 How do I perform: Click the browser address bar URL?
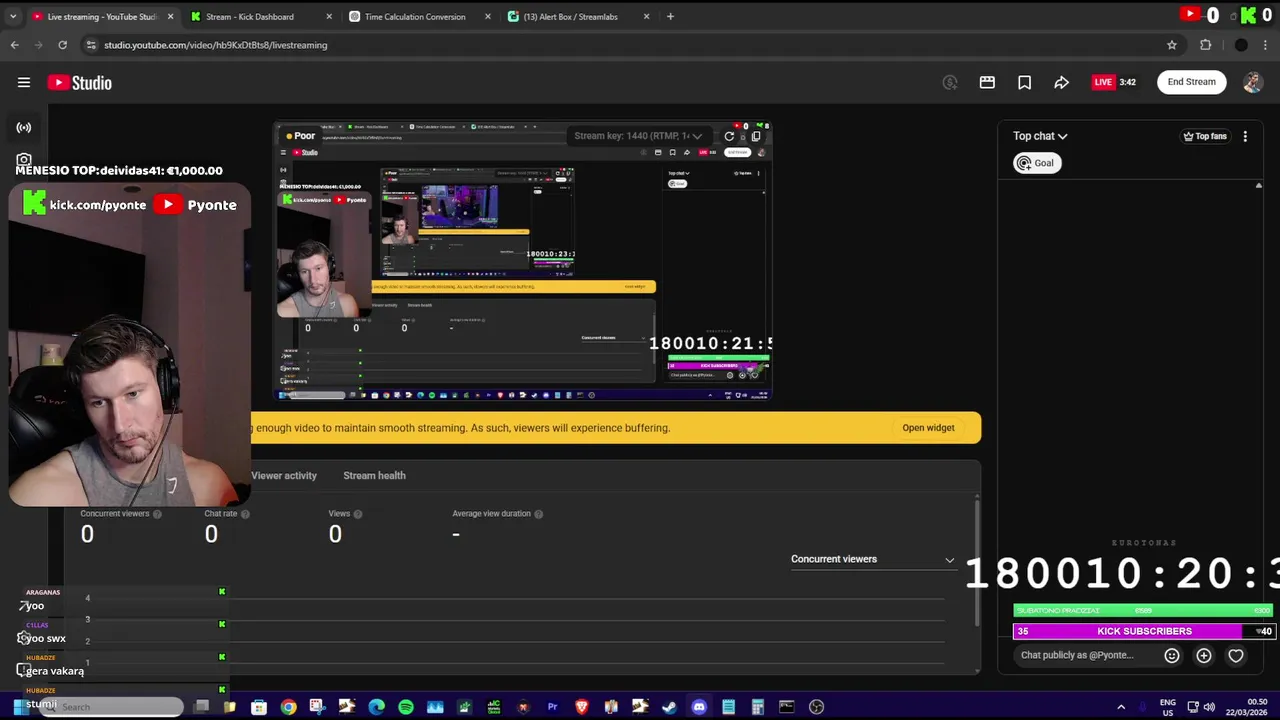click(215, 45)
